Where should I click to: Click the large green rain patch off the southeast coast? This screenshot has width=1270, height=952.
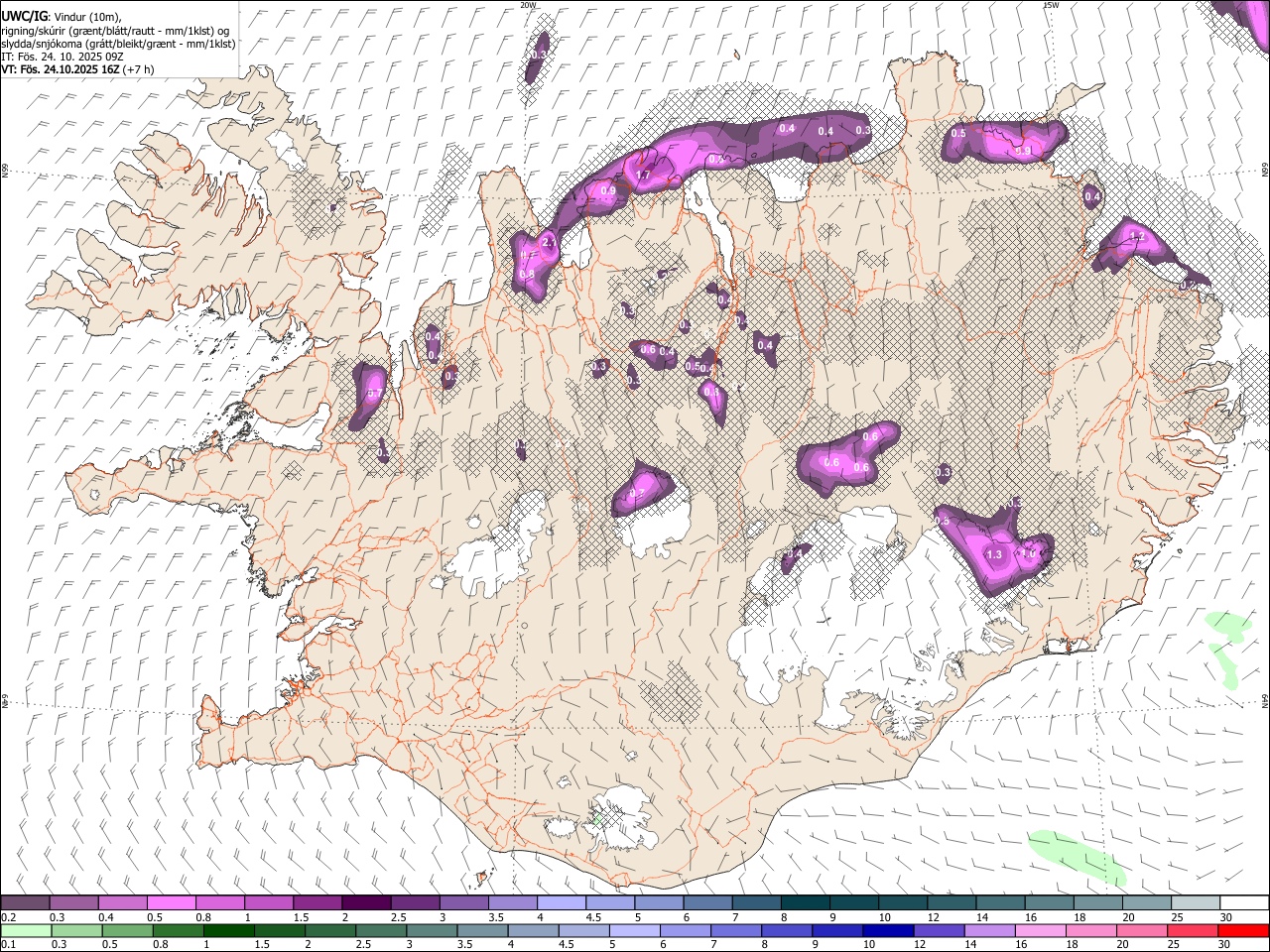point(1078,858)
